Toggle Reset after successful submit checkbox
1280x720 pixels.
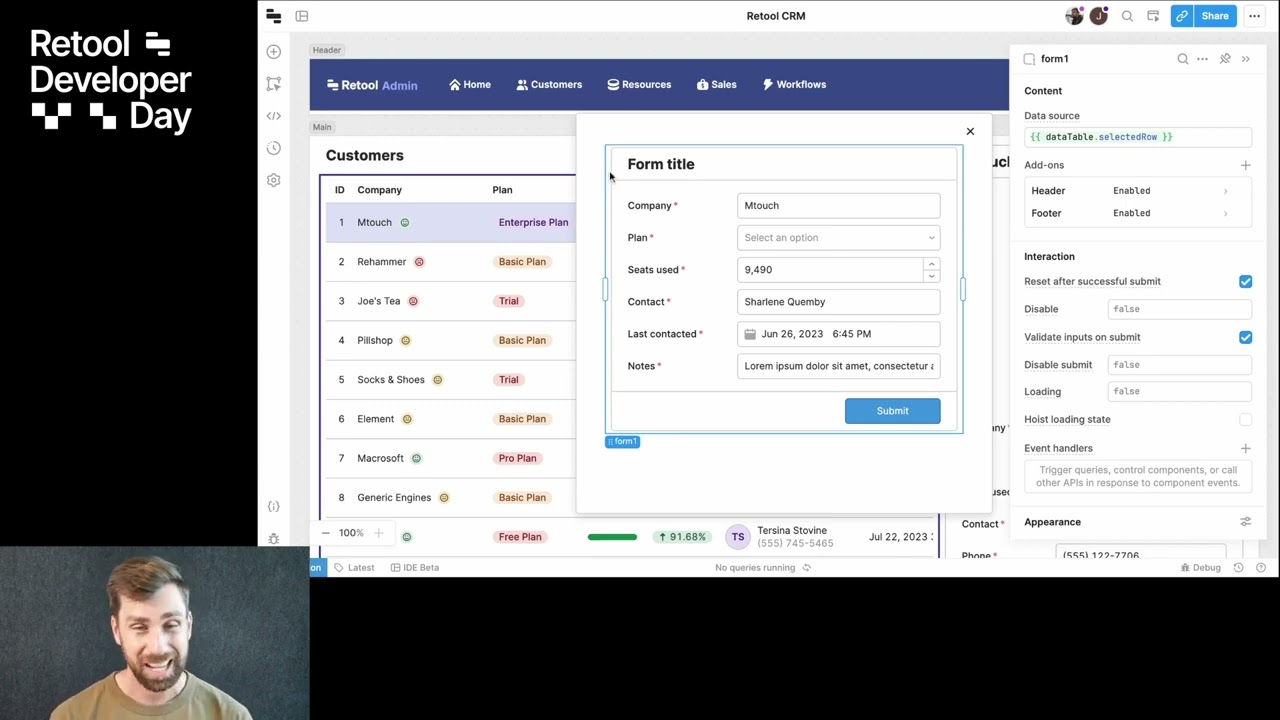point(1245,282)
